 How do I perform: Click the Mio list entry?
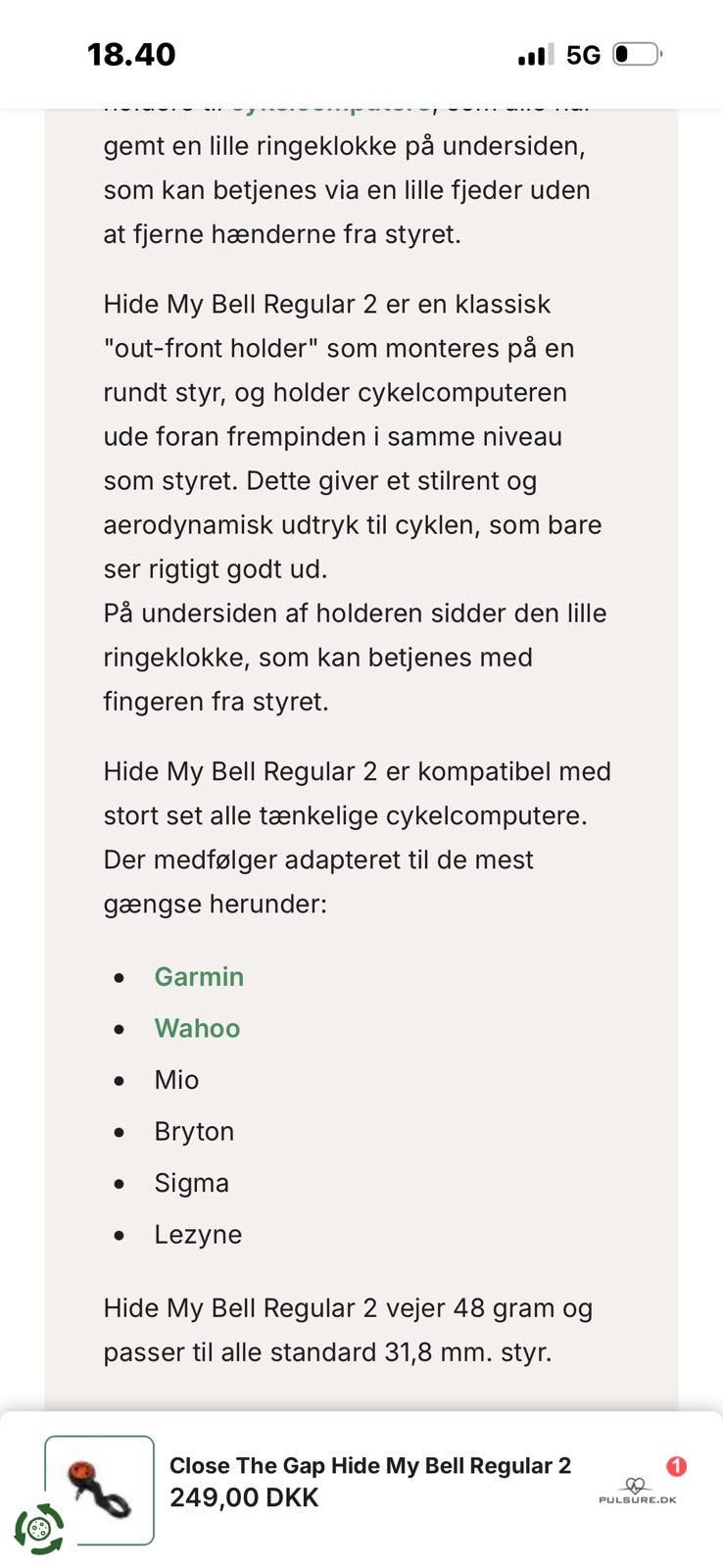click(x=176, y=1080)
